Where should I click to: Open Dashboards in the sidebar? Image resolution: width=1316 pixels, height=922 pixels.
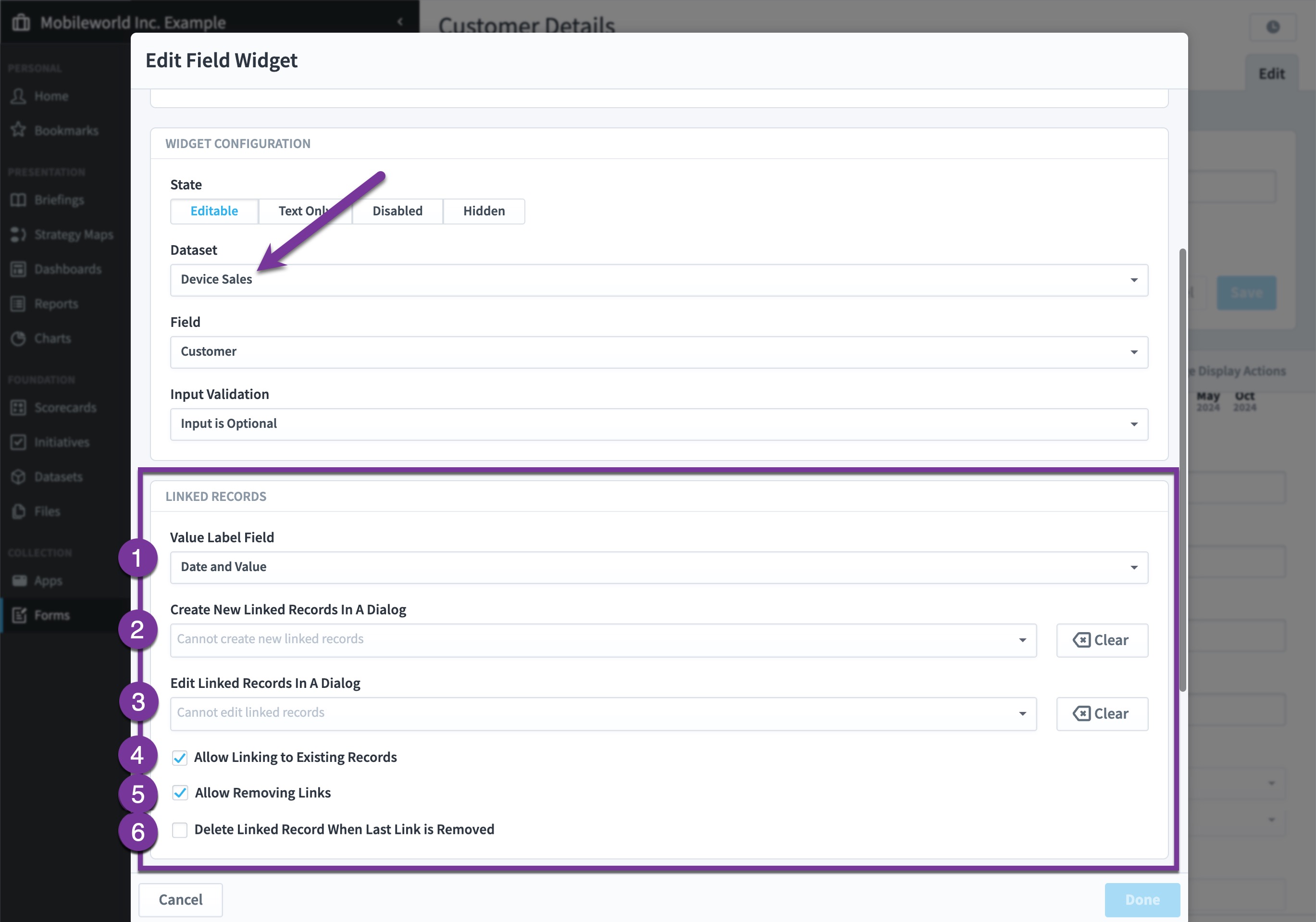coord(68,269)
